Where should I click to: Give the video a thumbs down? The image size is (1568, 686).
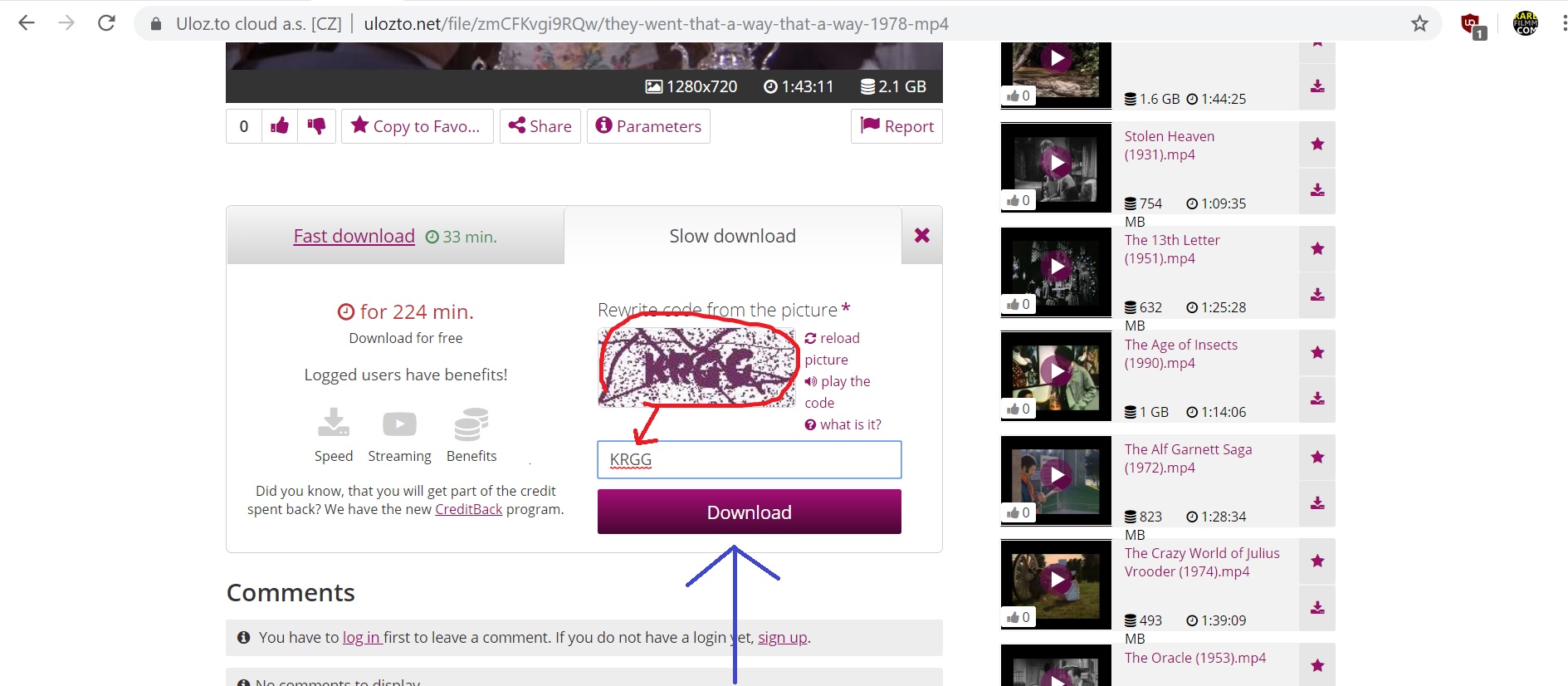317,126
